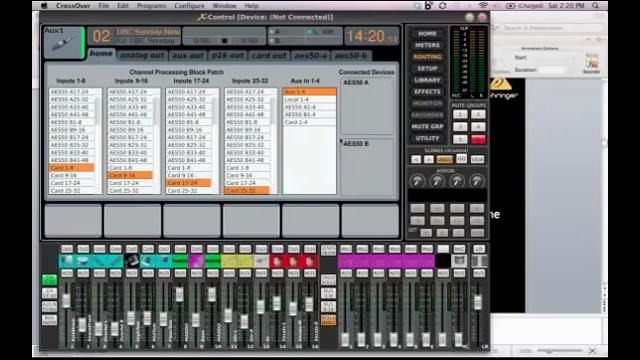The width and height of the screenshot is (640, 360).
Task: Click the first Assign rotary knob
Action: 417,181
